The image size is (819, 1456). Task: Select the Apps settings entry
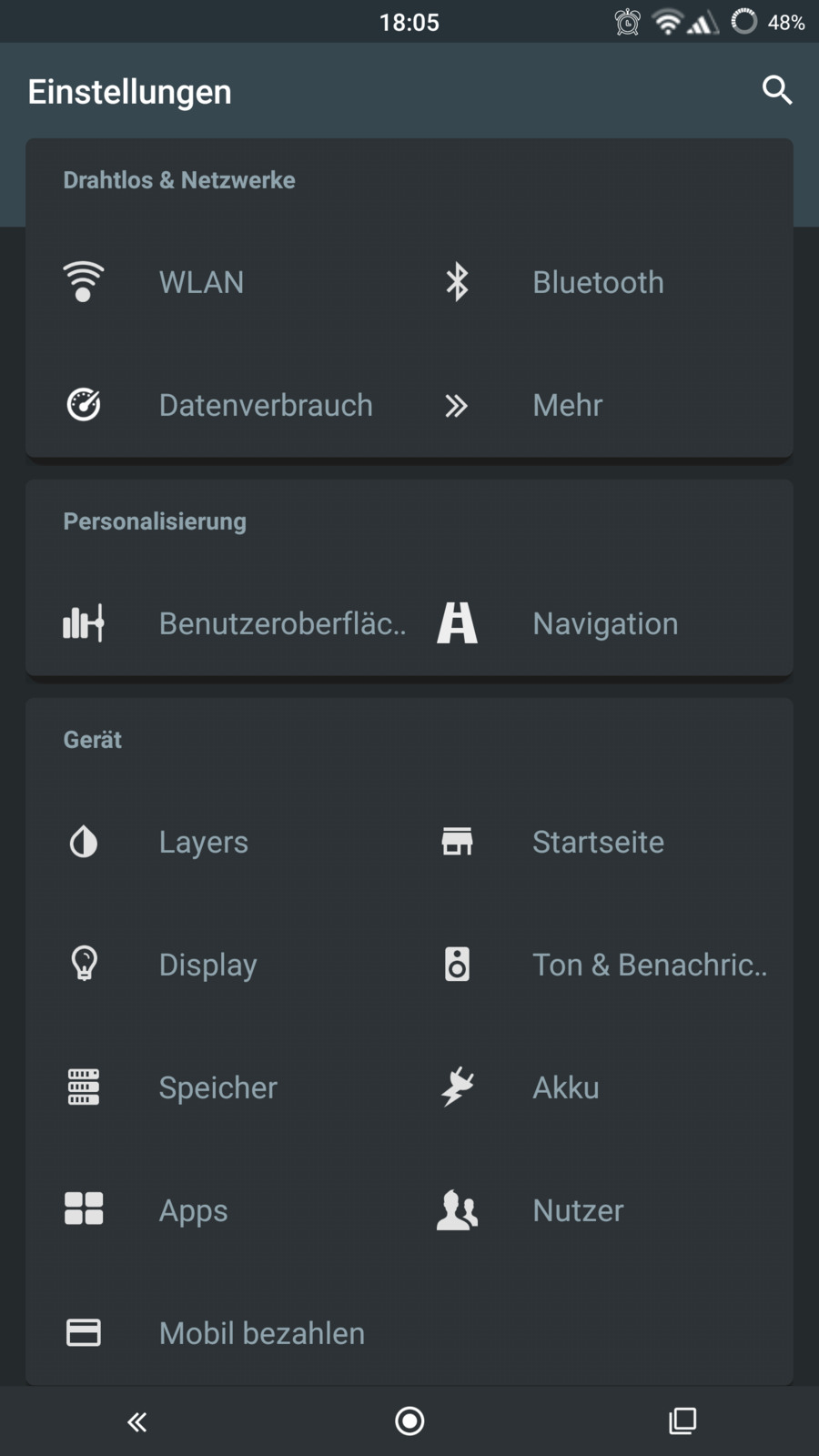pos(193,1210)
